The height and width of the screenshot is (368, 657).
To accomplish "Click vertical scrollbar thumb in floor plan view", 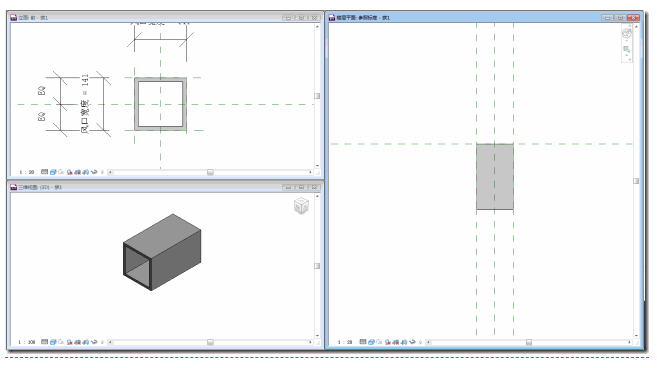I will (x=636, y=181).
